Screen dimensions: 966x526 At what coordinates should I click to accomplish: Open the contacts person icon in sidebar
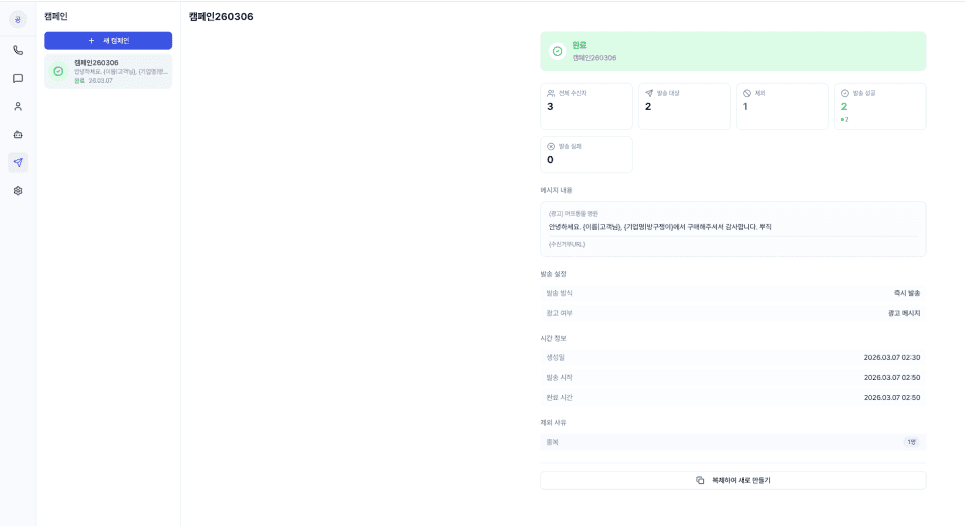(x=18, y=107)
